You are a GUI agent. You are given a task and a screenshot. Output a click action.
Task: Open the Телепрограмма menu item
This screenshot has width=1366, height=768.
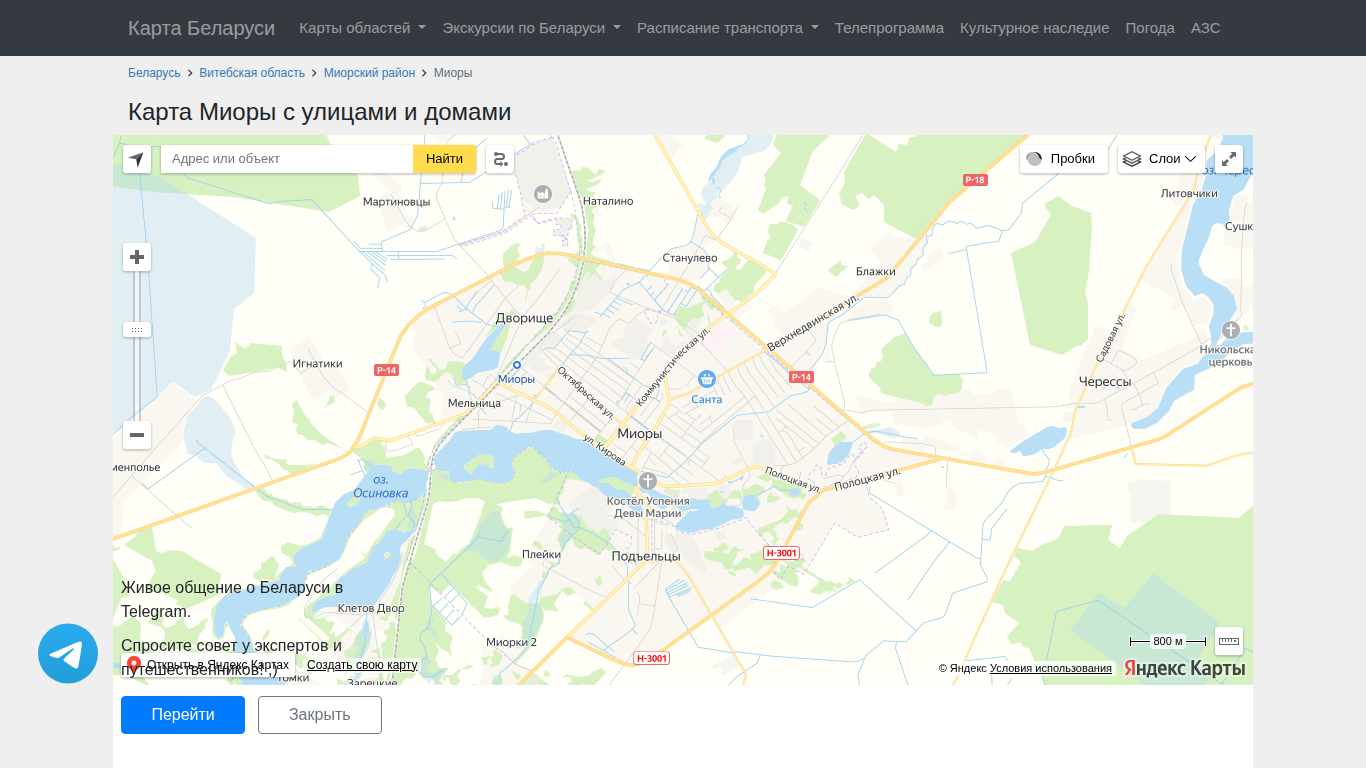(890, 28)
